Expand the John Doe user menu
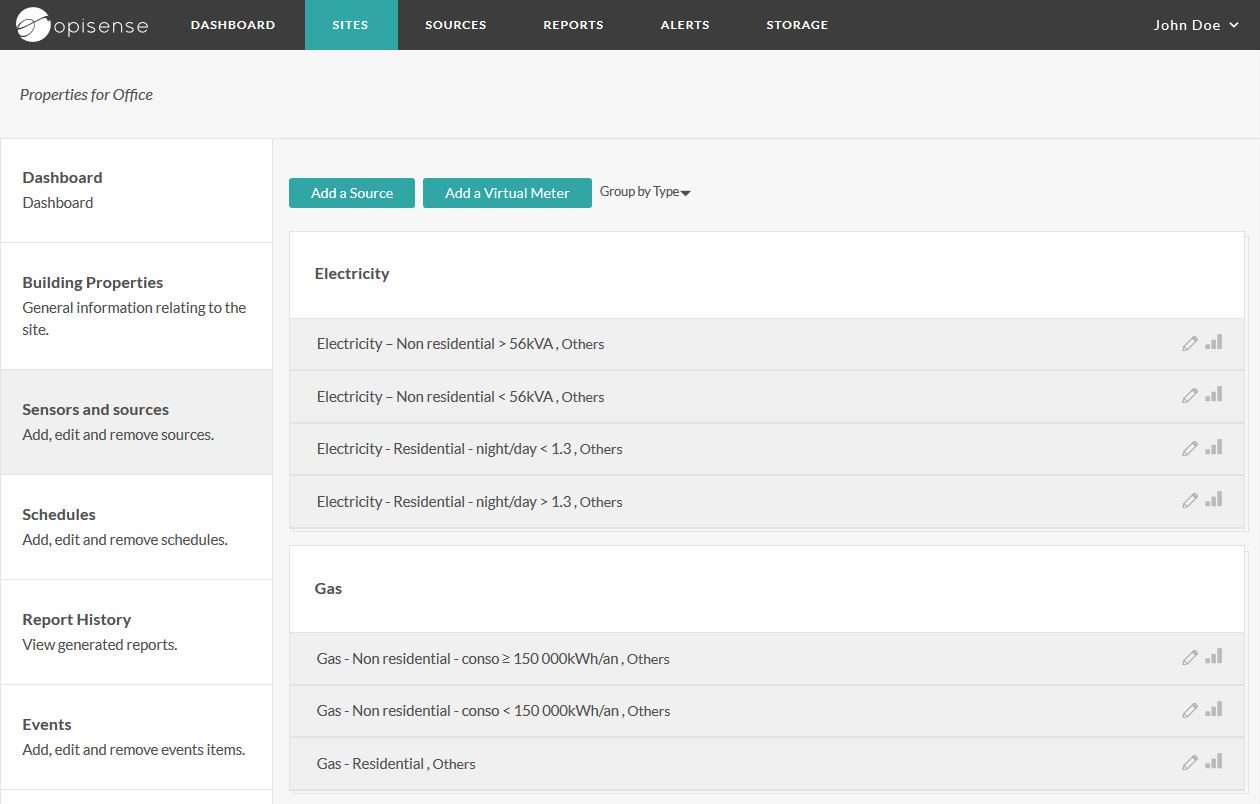The height and width of the screenshot is (804, 1260). [x=1195, y=25]
